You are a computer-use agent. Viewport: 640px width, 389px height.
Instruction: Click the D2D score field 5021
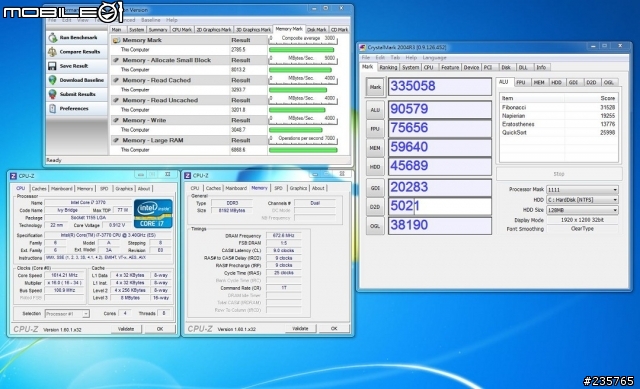440,207
